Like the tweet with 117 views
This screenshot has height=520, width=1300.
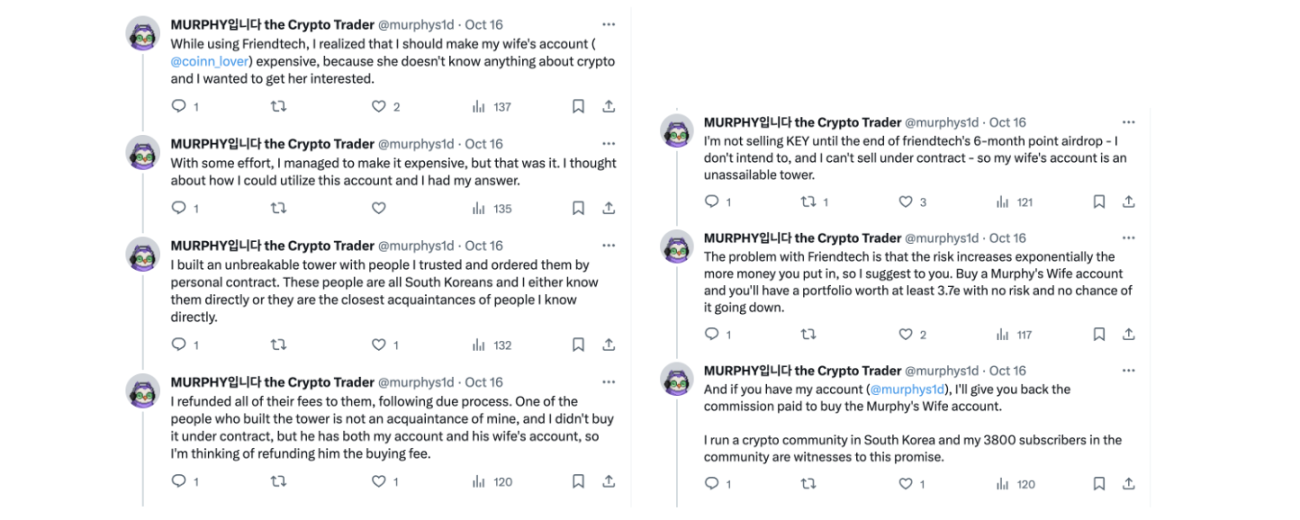(911, 334)
